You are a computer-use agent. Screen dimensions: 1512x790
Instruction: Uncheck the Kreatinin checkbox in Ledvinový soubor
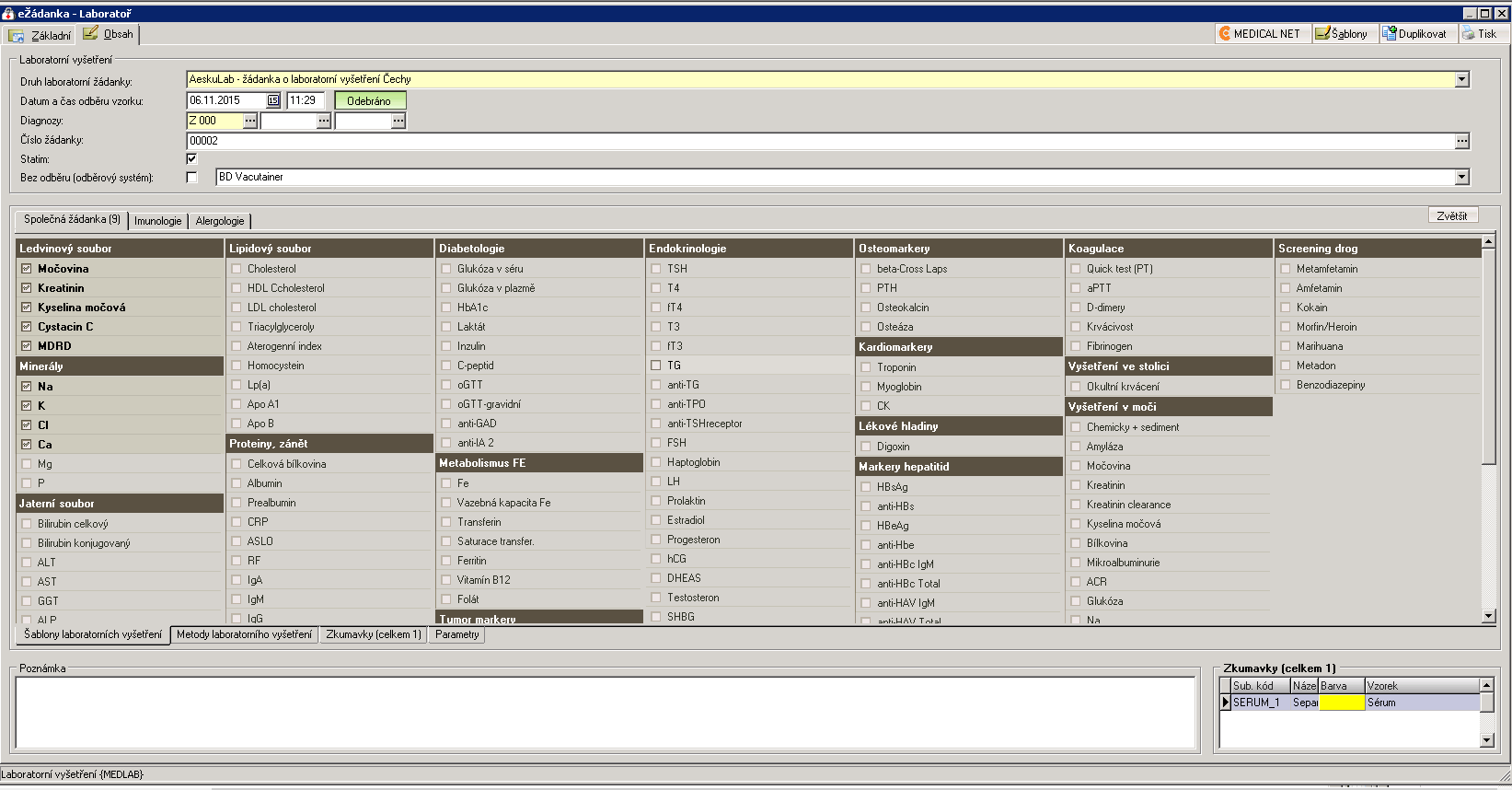pyautogui.click(x=27, y=288)
